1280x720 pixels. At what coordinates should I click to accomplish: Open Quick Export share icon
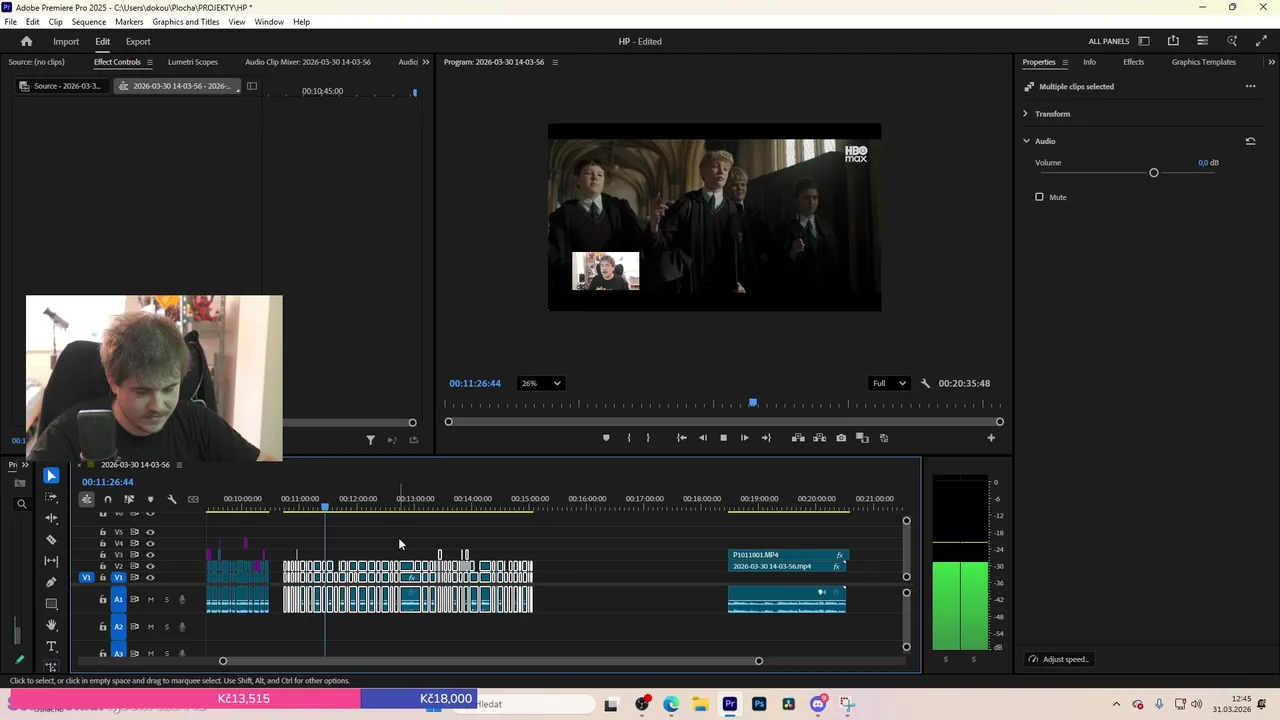(x=1173, y=41)
